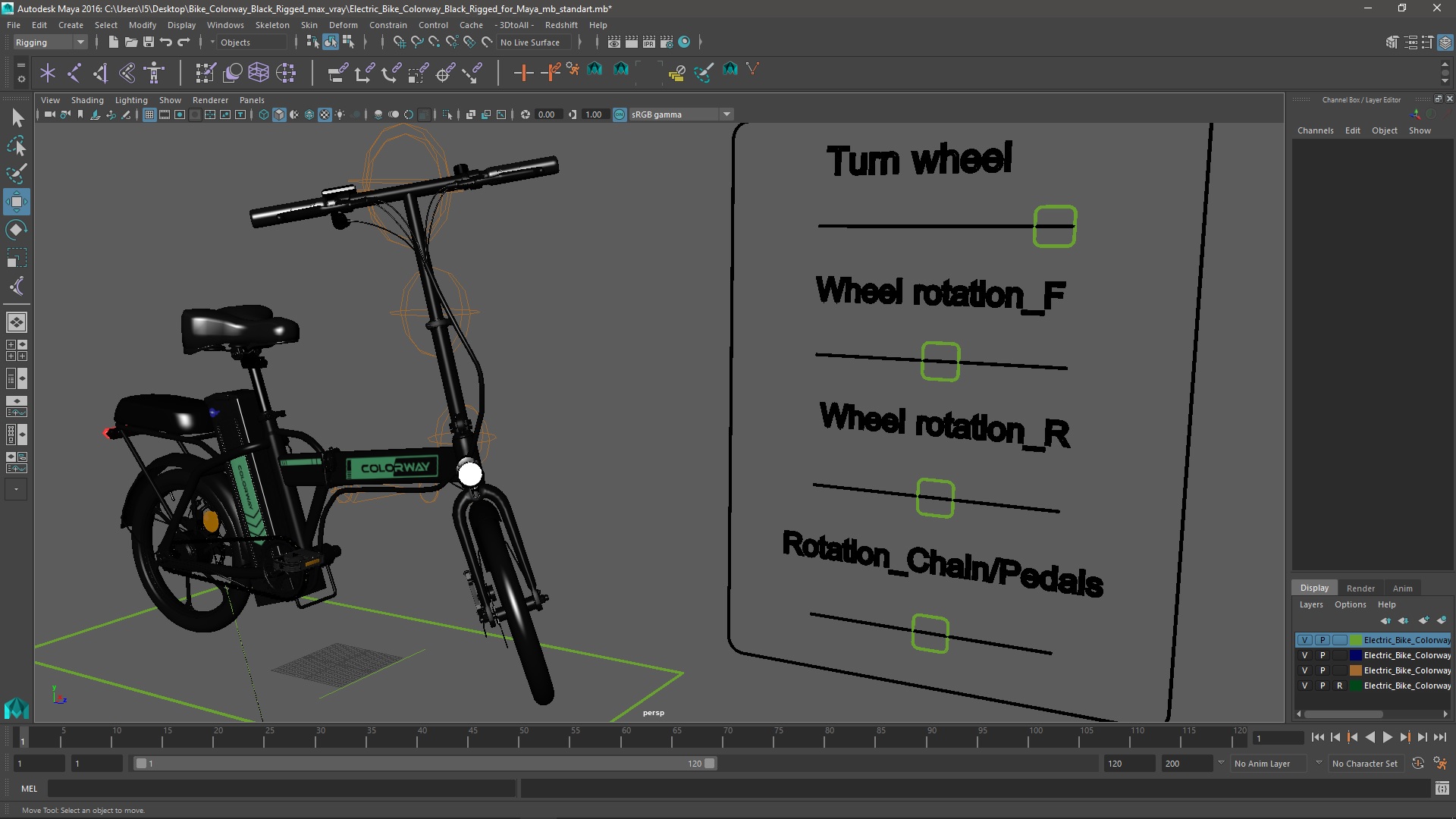The width and height of the screenshot is (1456, 819).
Task: Snap to grids icon in status line
Action: click(x=400, y=42)
